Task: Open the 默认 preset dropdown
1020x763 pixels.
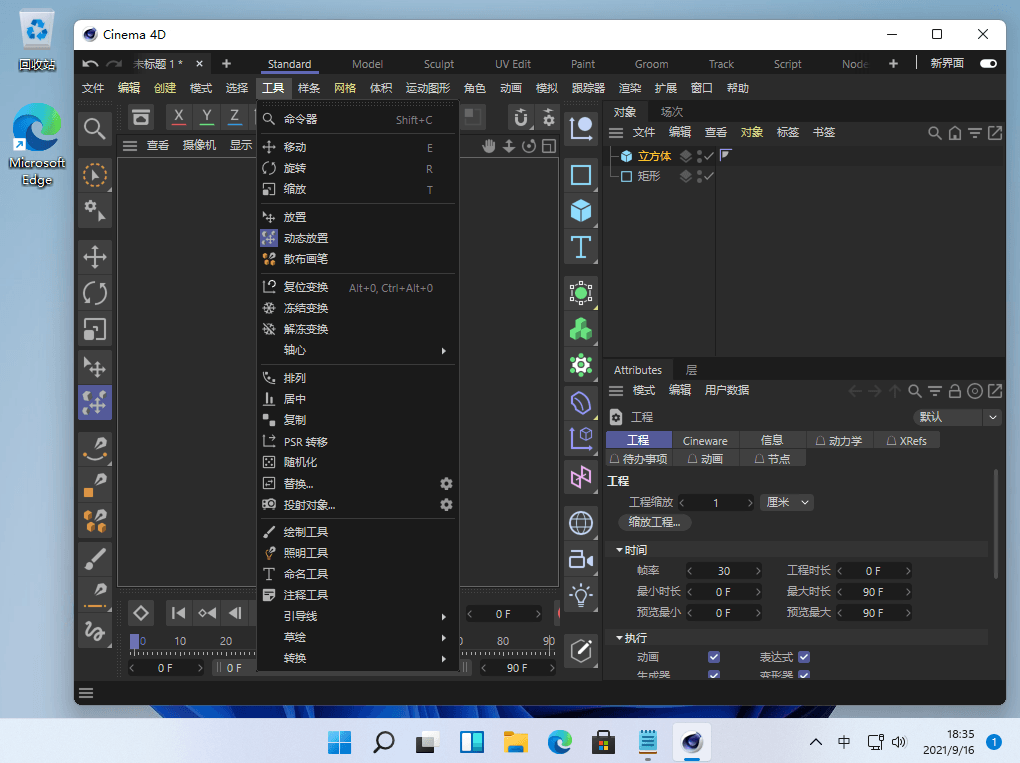Action: click(x=957, y=417)
